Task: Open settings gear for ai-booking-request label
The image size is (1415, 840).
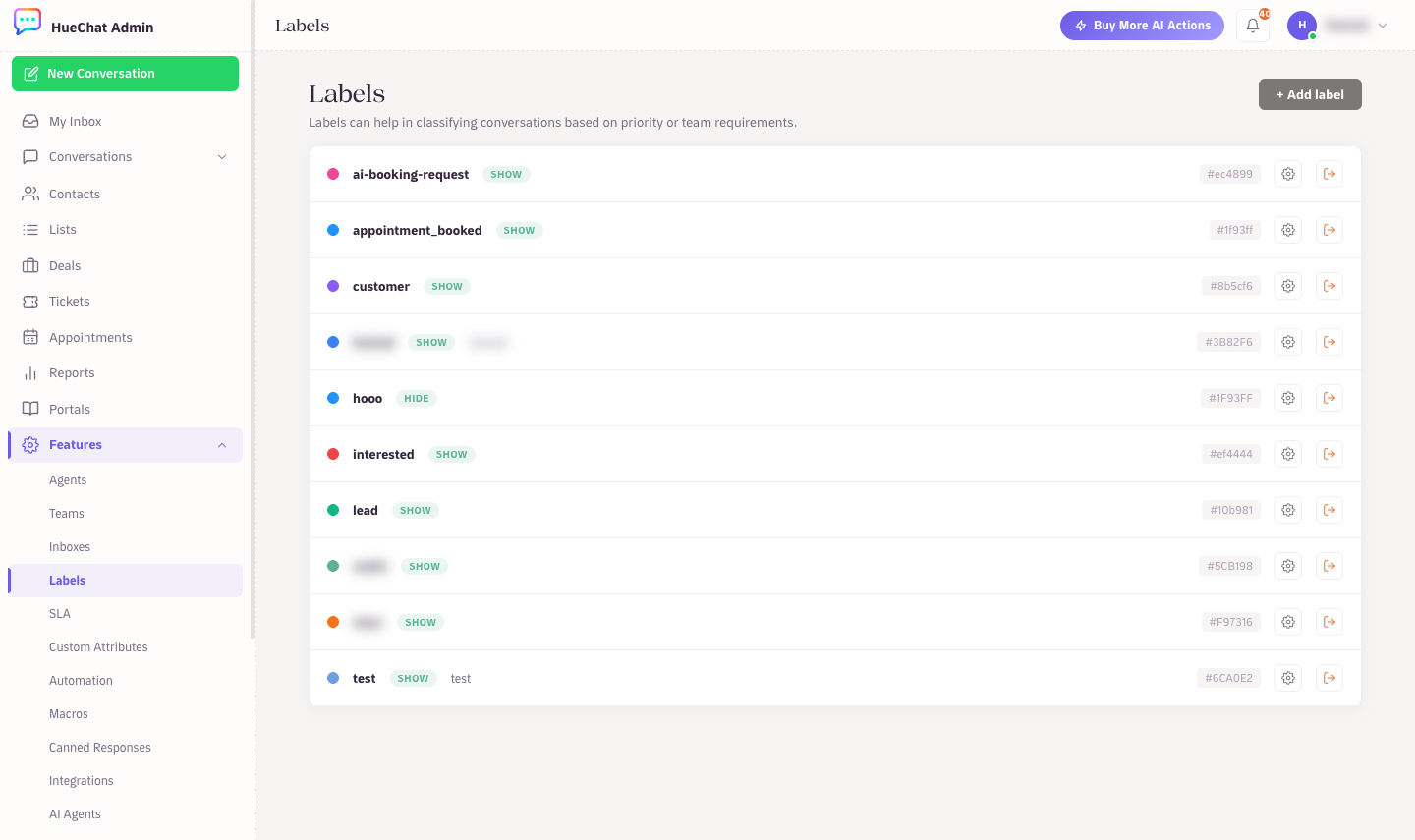Action: point(1288,174)
